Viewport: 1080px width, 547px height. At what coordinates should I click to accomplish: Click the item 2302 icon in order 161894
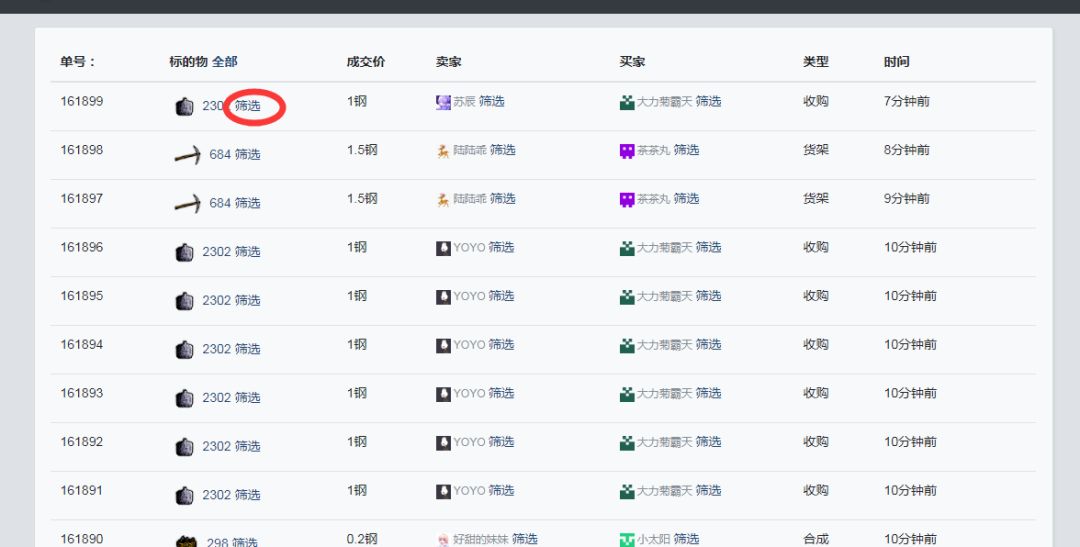[184, 350]
